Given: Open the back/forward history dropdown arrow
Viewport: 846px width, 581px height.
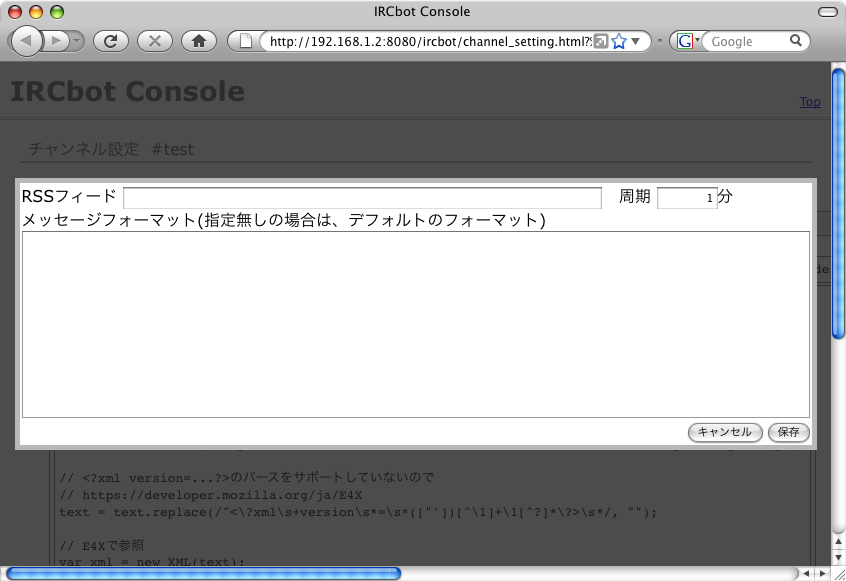Looking at the screenshot, I should [x=76, y=41].
